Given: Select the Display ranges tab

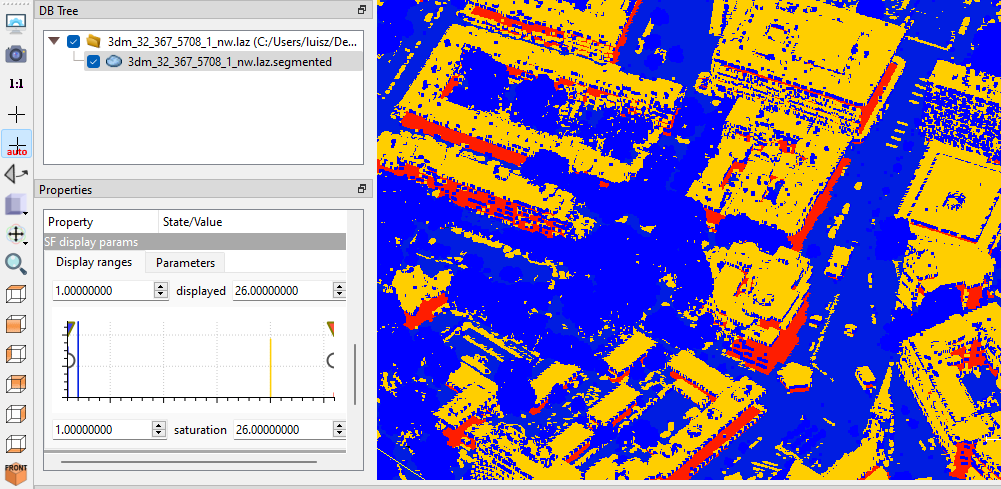Looking at the screenshot, I should [94, 263].
